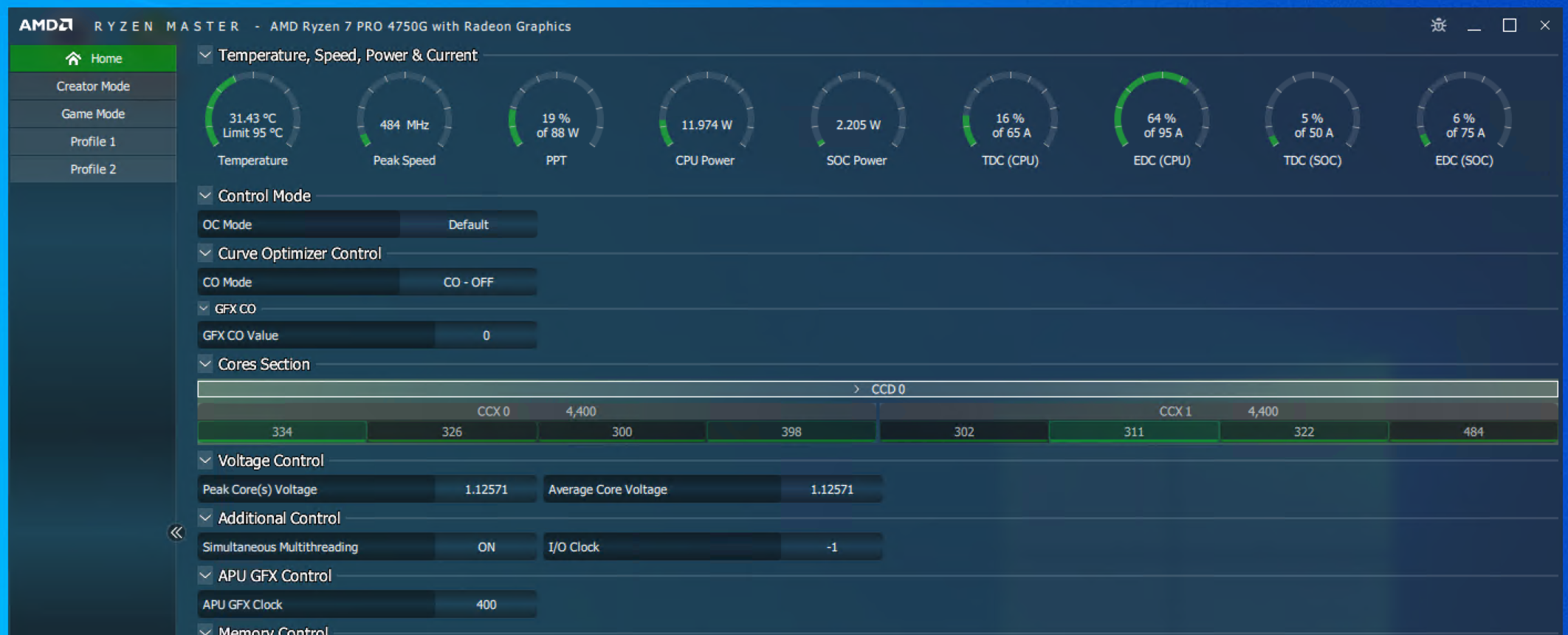Open Profile 2

point(93,169)
